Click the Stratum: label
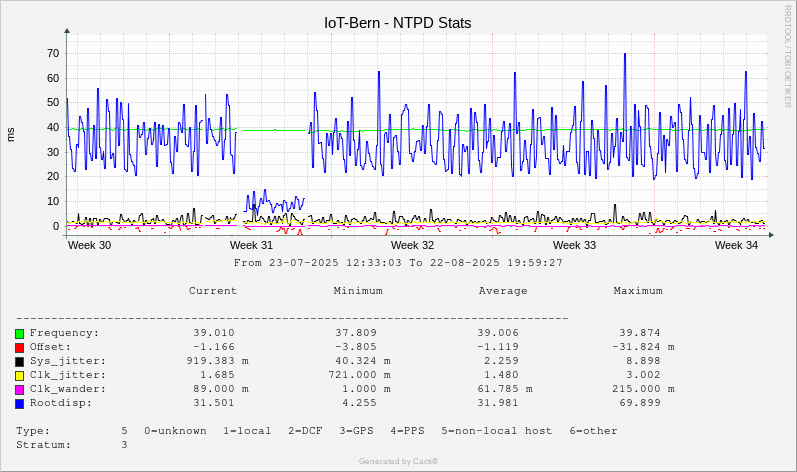 tap(44, 445)
